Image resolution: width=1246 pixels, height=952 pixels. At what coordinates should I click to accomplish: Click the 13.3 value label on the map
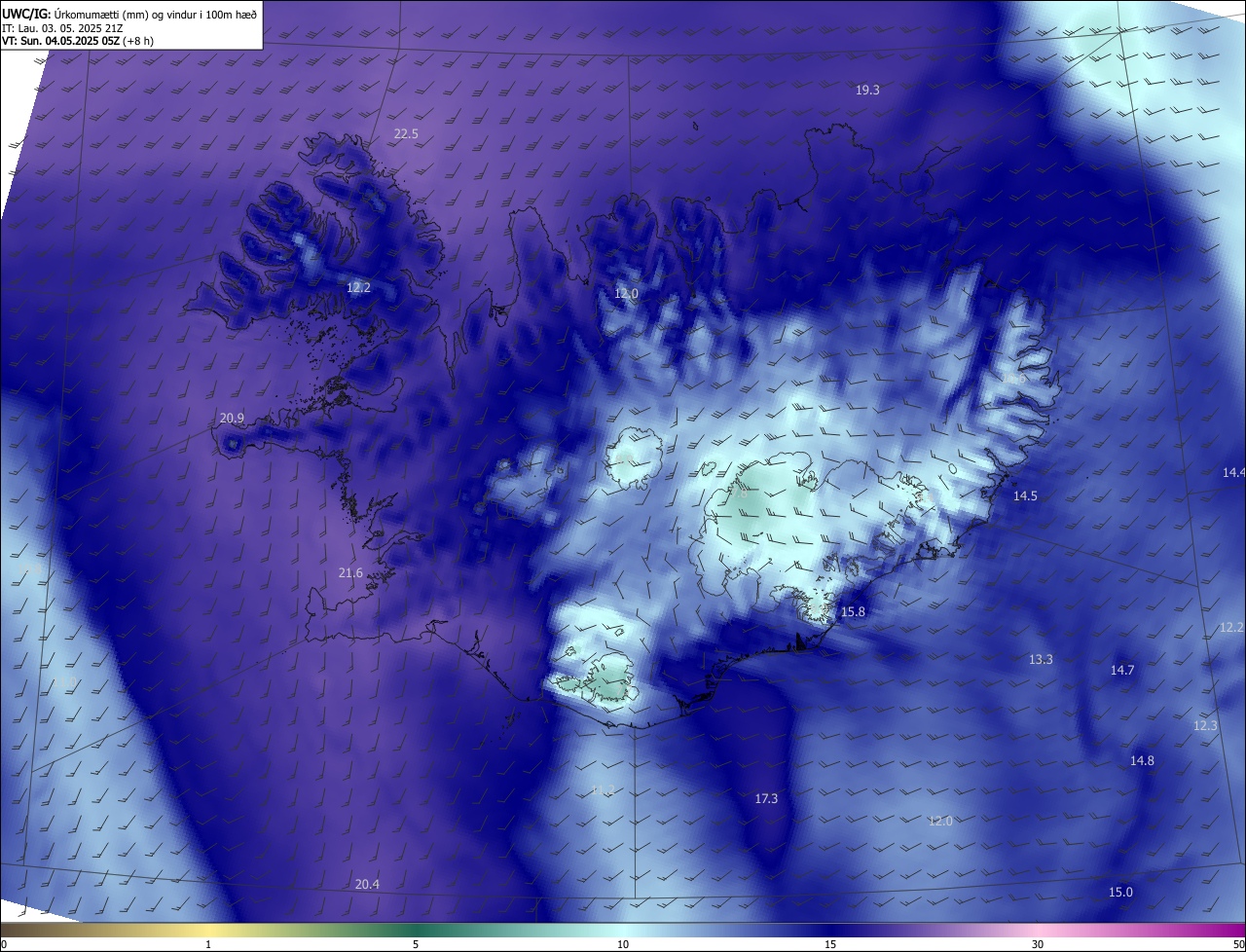[x=1041, y=660]
